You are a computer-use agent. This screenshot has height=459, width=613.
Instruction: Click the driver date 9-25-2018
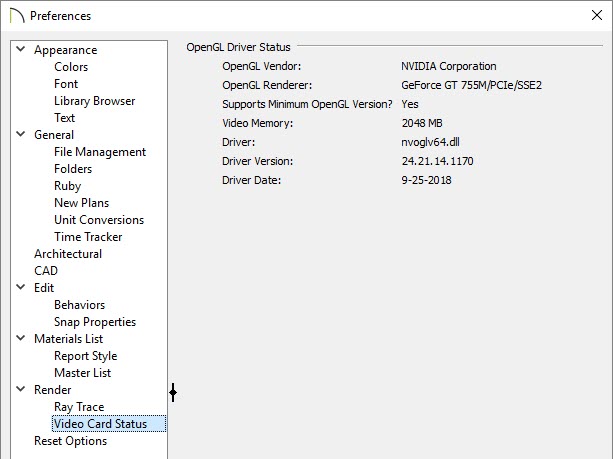[427, 180]
